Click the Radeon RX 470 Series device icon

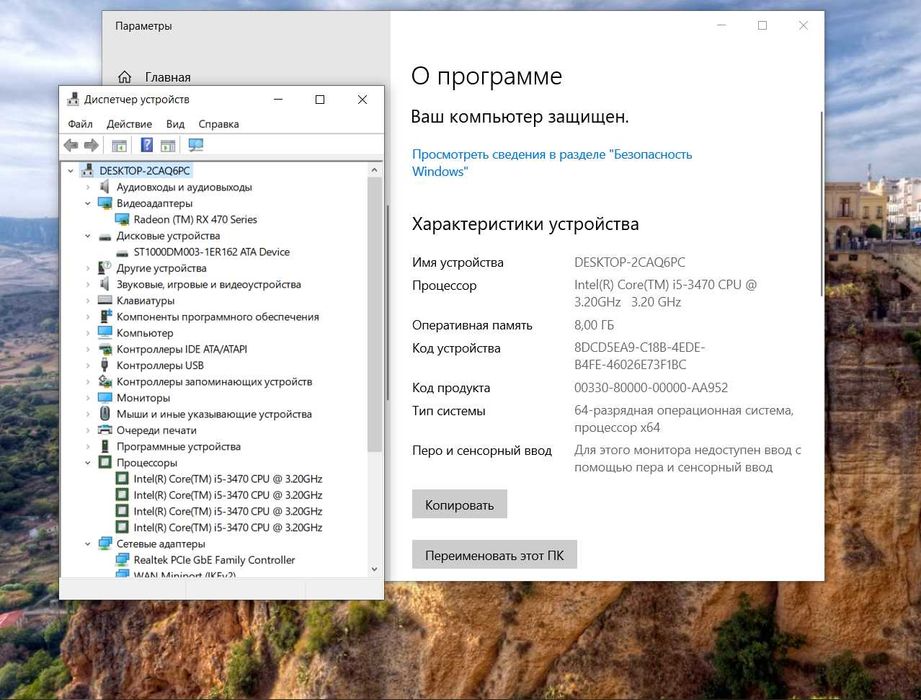122,219
